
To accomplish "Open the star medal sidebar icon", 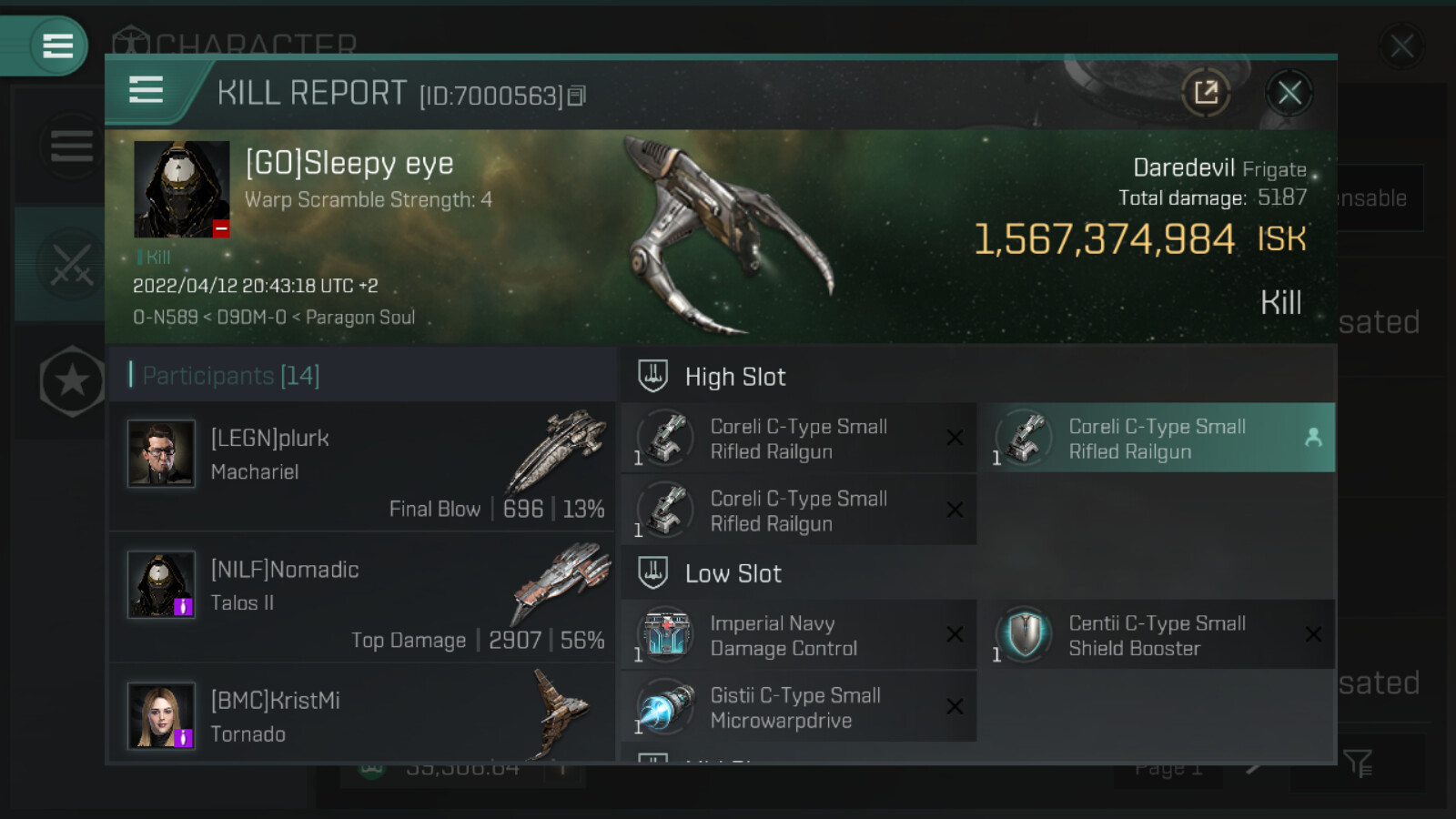I will [72, 381].
